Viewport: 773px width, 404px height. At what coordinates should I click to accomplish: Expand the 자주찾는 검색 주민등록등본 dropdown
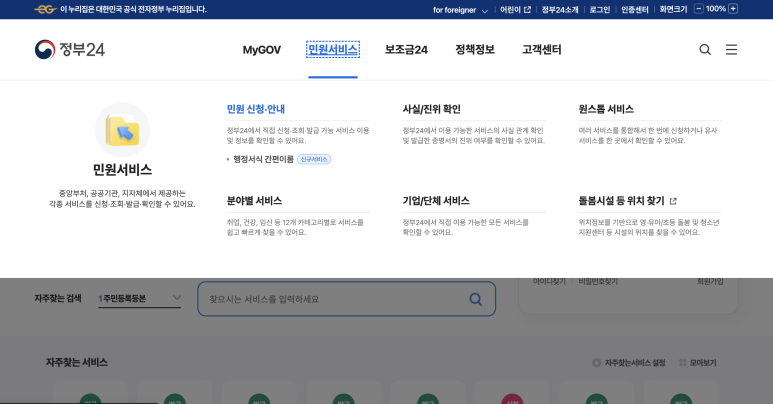pyautogui.click(x=140, y=298)
